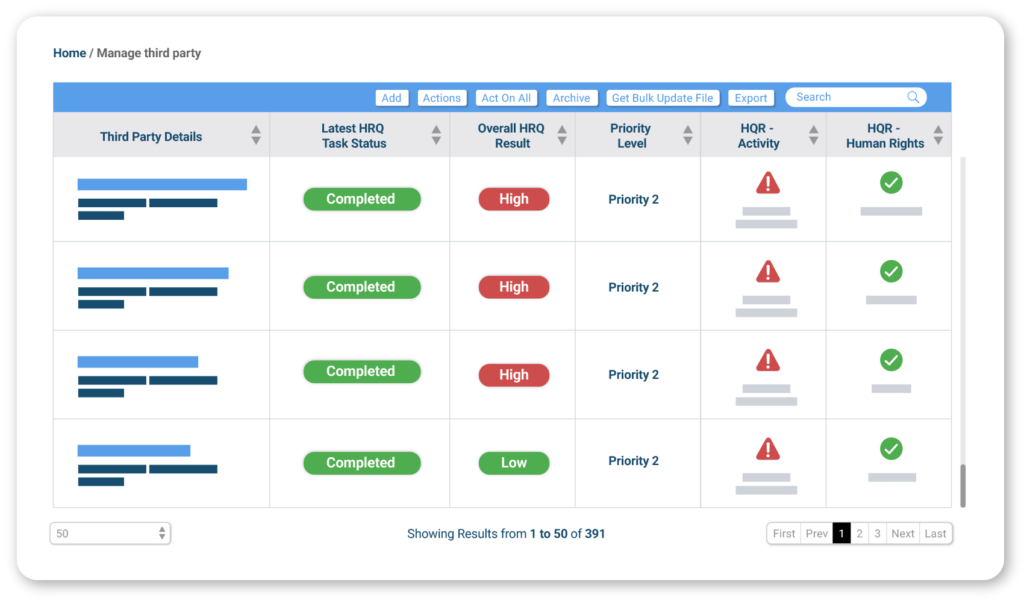The width and height of the screenshot is (1024, 600).
Task: Sort by Third Party Details column
Action: coord(256,135)
